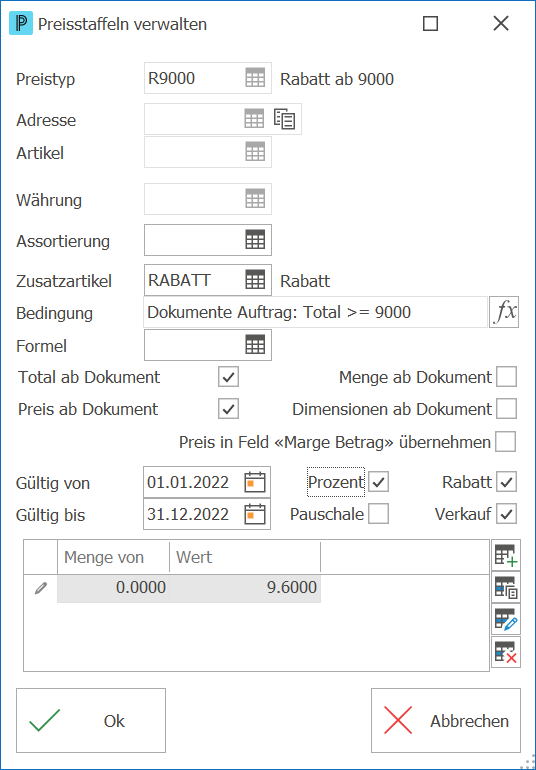Toggle the Rabatt checkbox
This screenshot has height=770, width=536.
(x=506, y=482)
